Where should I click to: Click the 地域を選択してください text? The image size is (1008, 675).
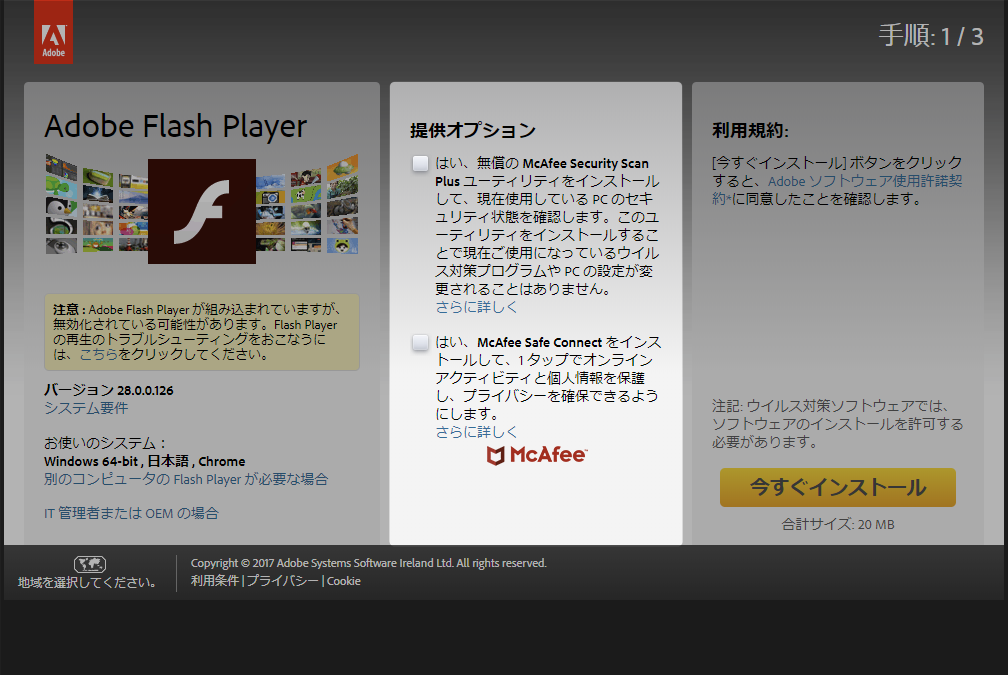[87, 582]
